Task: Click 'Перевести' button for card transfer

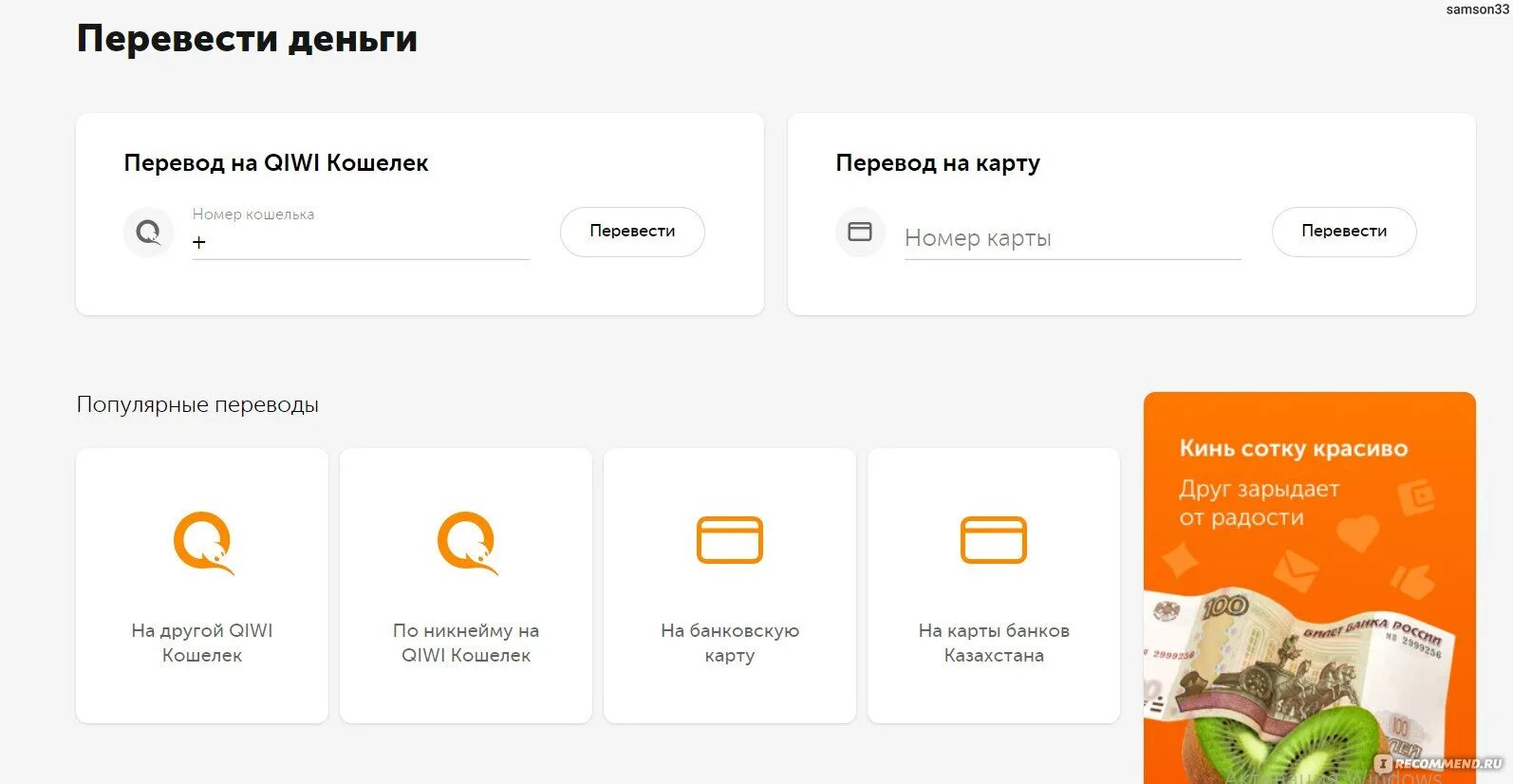Action: (1344, 232)
